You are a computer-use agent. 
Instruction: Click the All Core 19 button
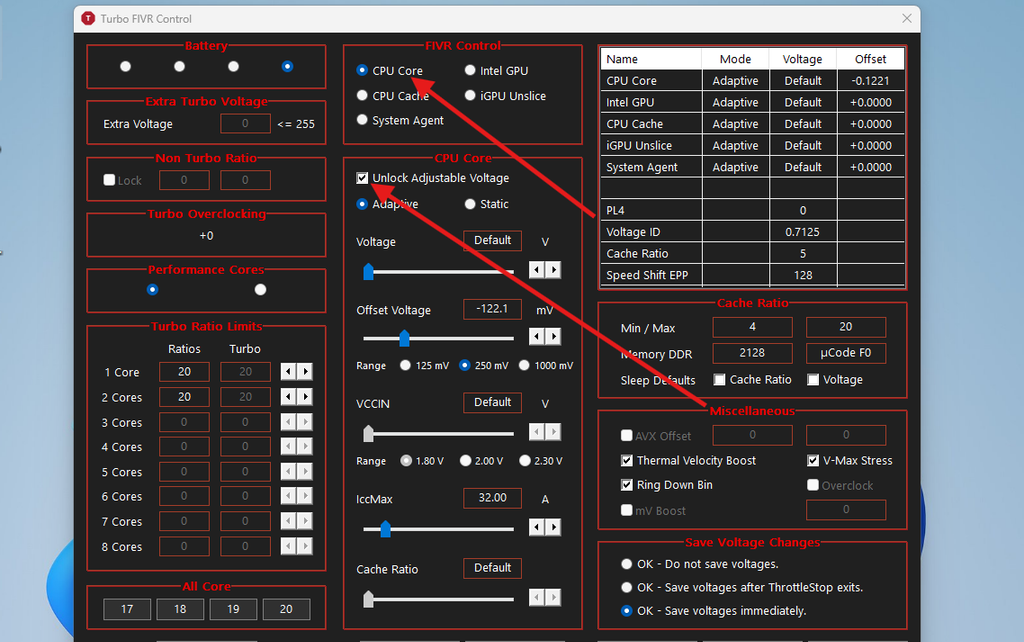(x=233, y=609)
